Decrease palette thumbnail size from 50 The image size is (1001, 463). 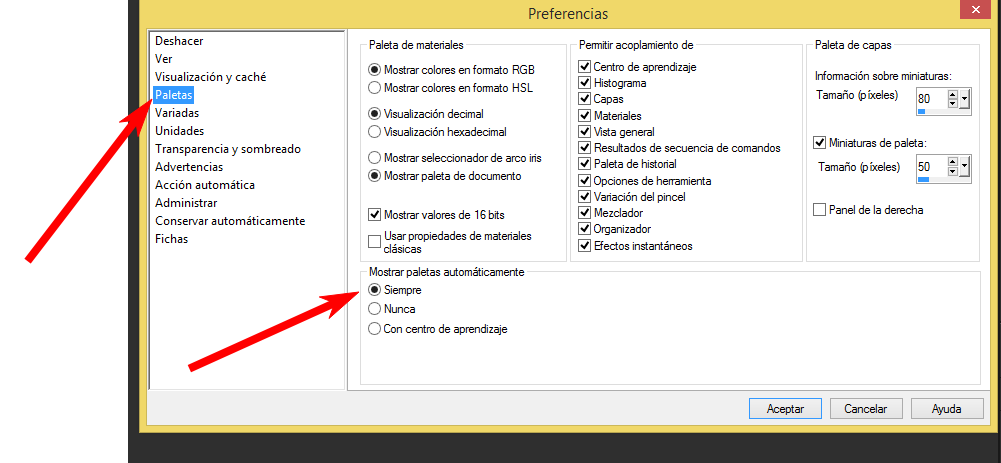952,171
